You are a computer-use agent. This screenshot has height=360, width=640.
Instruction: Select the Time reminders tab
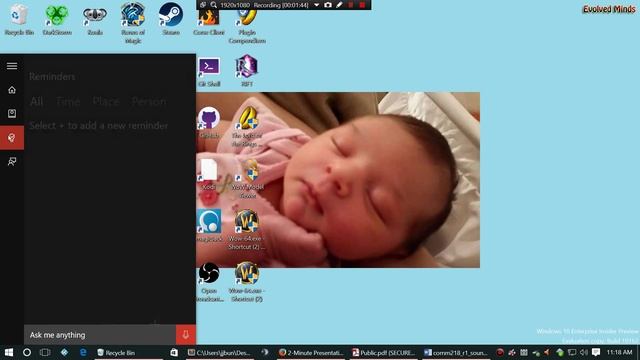pos(68,101)
